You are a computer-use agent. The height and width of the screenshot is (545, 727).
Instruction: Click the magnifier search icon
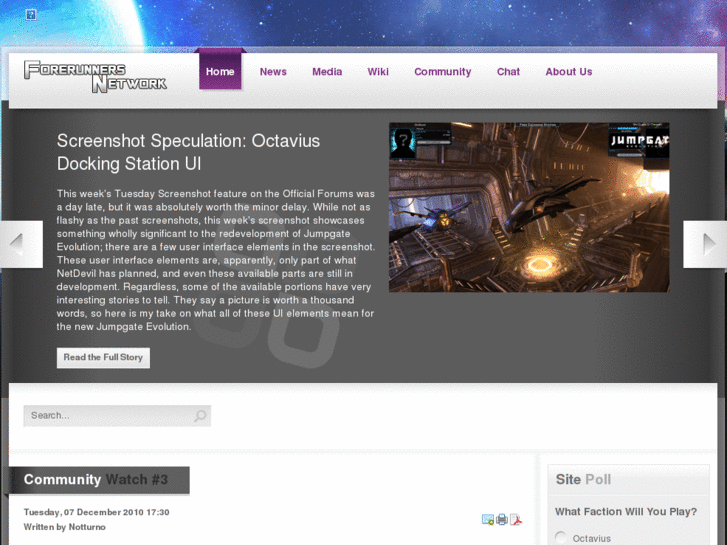200,416
